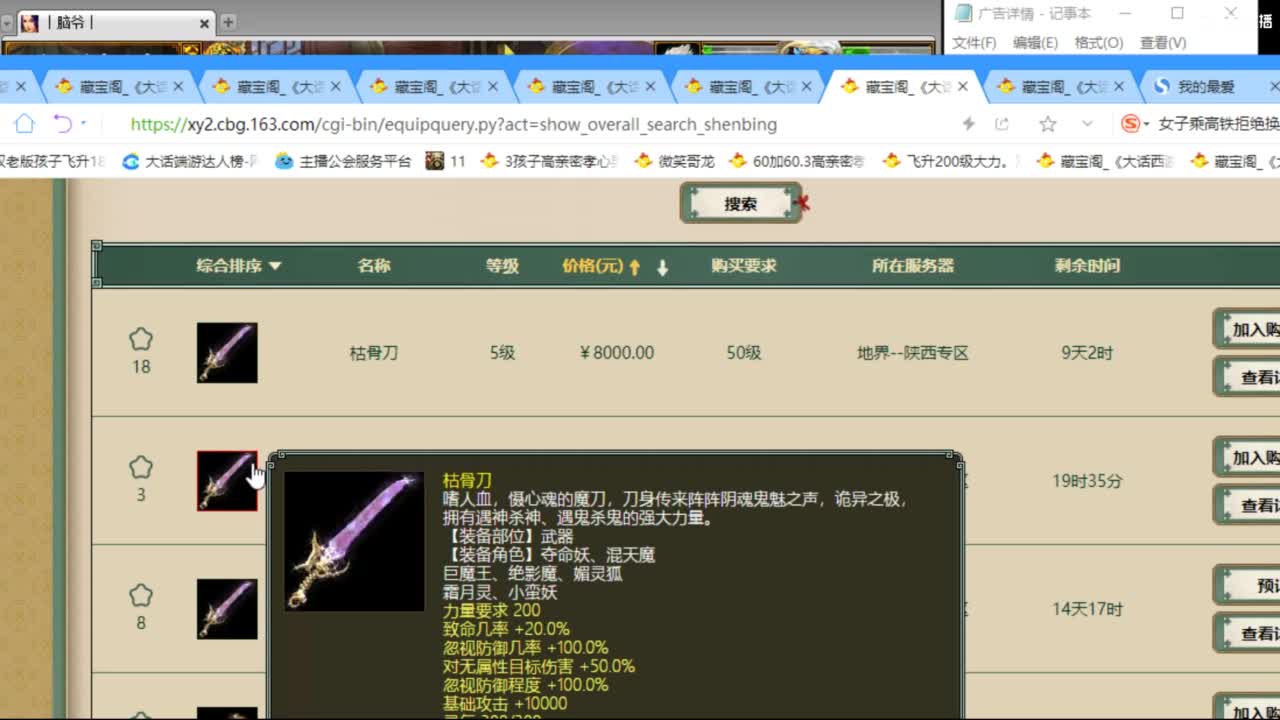This screenshot has height=720, width=1280.
Task: Open the 微笑哥龙 bookmark
Action: click(x=675, y=160)
